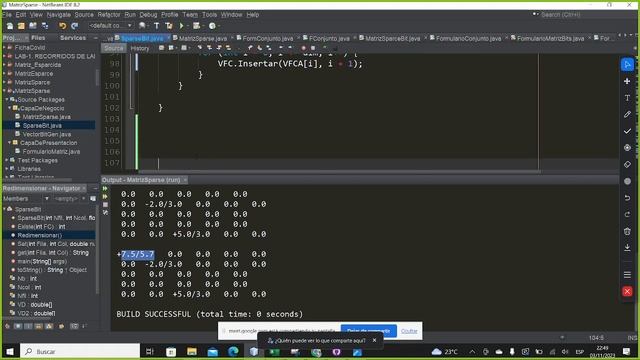Open the default config dropdown
The width and height of the screenshot is (640, 360).
pyautogui.click(x=110, y=26)
